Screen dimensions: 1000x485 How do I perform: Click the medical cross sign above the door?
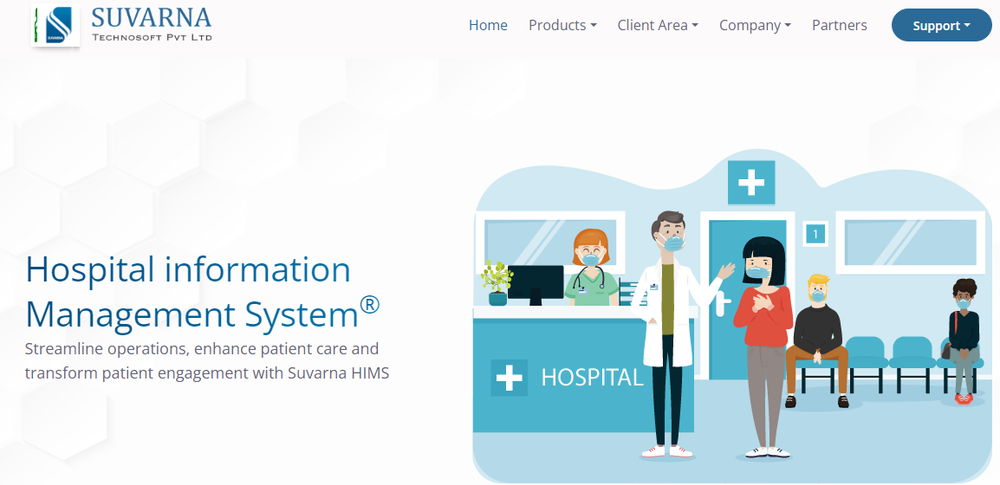751,183
